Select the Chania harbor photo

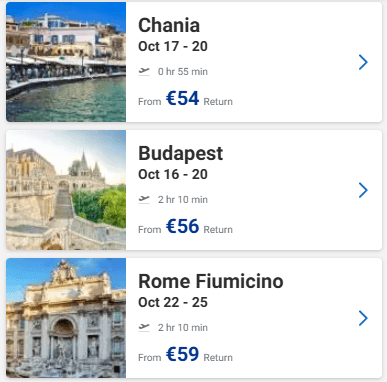click(x=66, y=62)
